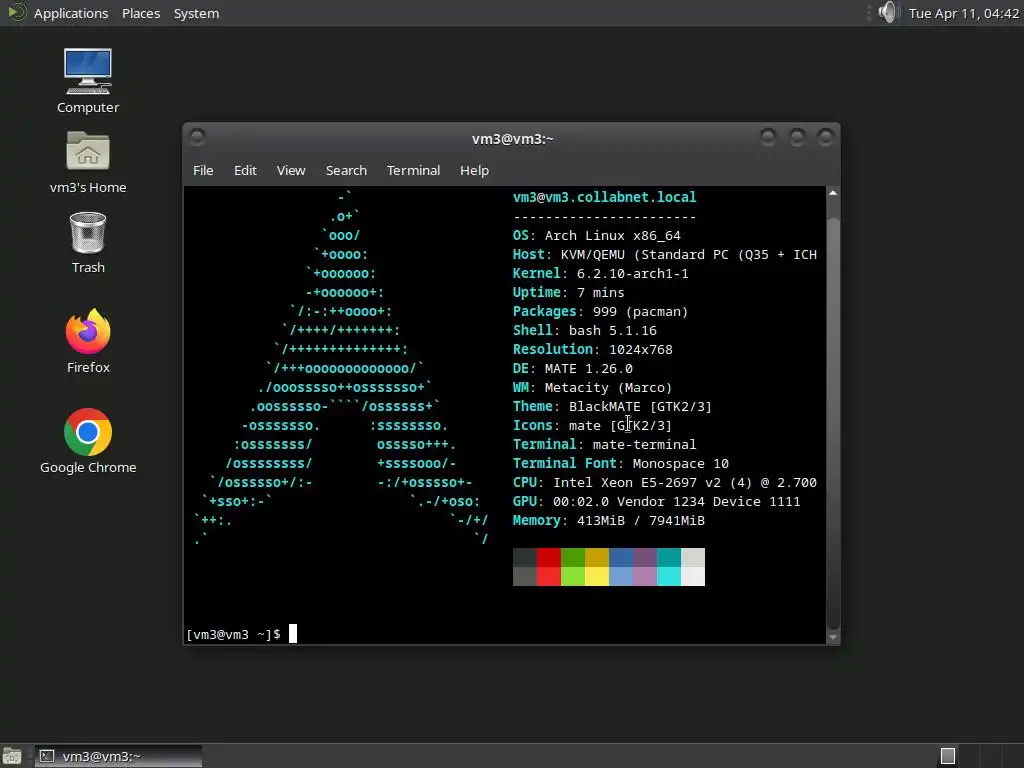The height and width of the screenshot is (768, 1024).
Task: Click the vm3@vm3:~ taskbar button
Action: click(x=118, y=756)
